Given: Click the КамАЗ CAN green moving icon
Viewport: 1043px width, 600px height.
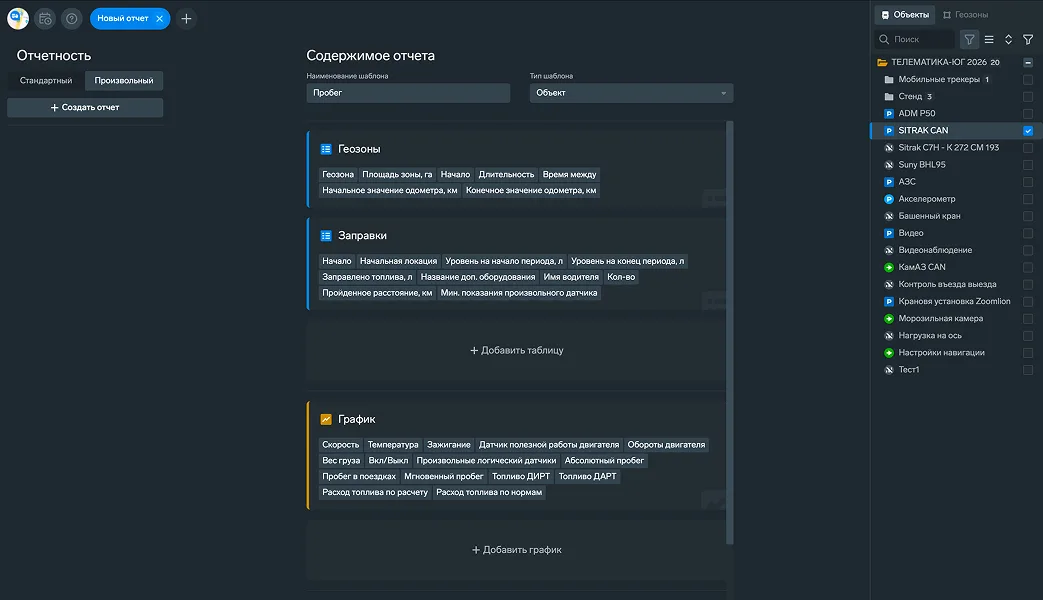Looking at the screenshot, I should [x=889, y=267].
